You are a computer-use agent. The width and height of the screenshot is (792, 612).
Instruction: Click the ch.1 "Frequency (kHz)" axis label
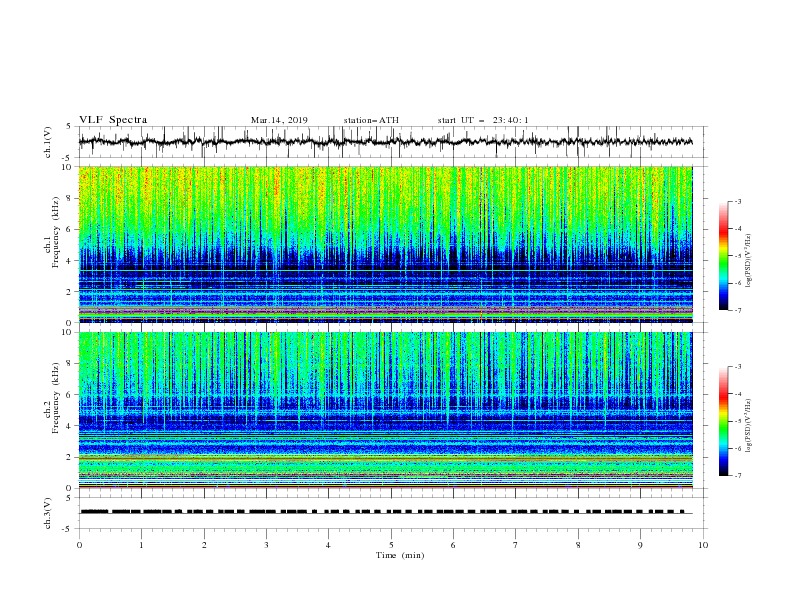56,232
